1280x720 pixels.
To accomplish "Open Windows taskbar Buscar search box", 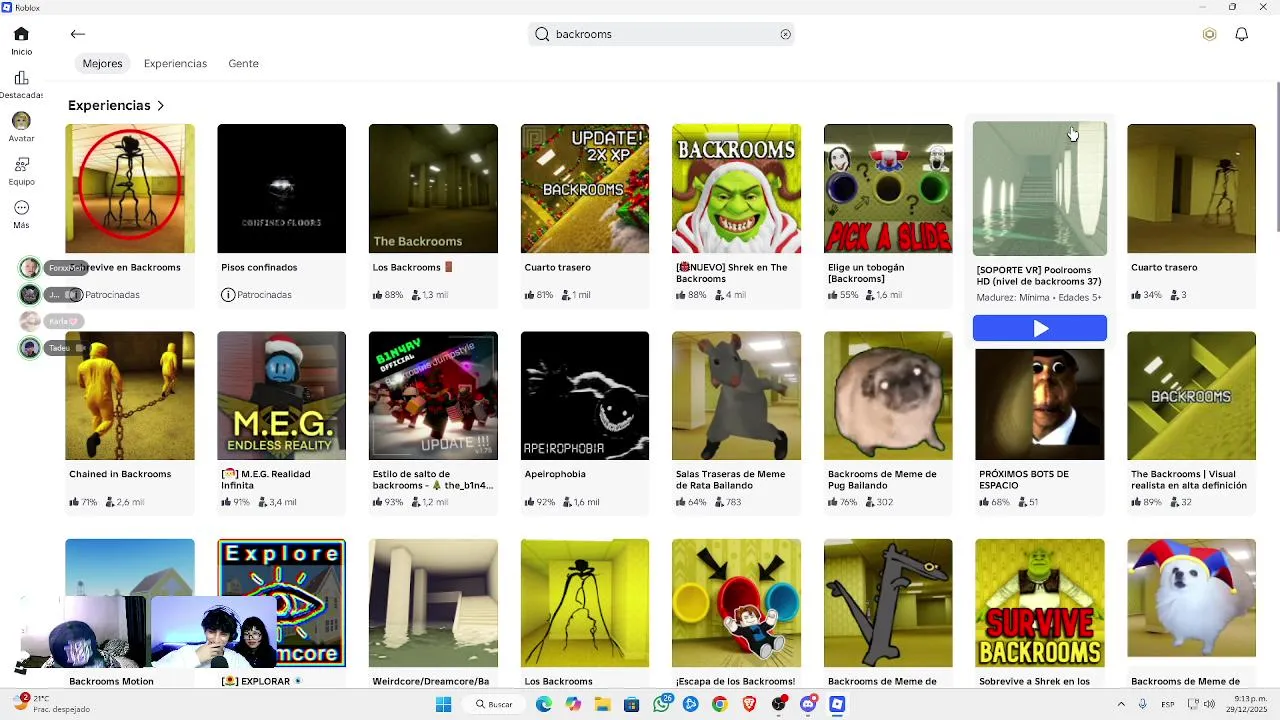I will point(495,704).
